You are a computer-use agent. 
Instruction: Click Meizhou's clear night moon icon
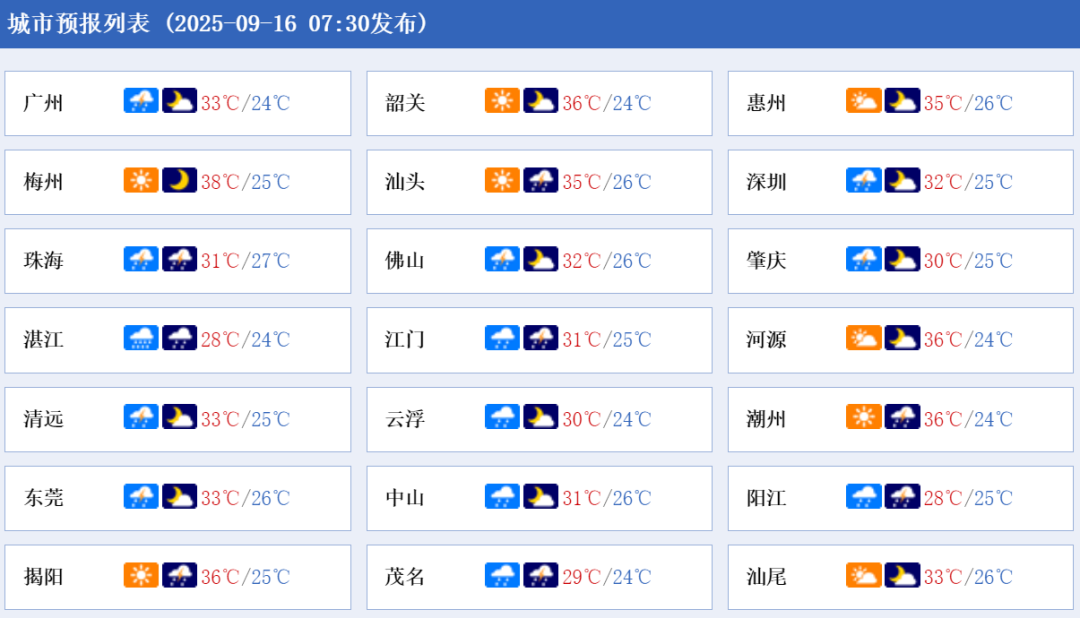[x=180, y=180]
